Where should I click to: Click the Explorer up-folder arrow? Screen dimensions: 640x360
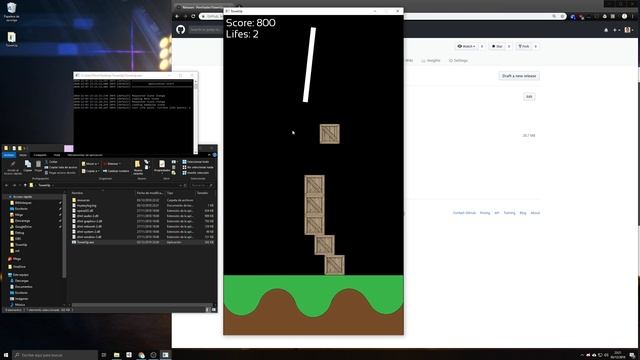24,185
